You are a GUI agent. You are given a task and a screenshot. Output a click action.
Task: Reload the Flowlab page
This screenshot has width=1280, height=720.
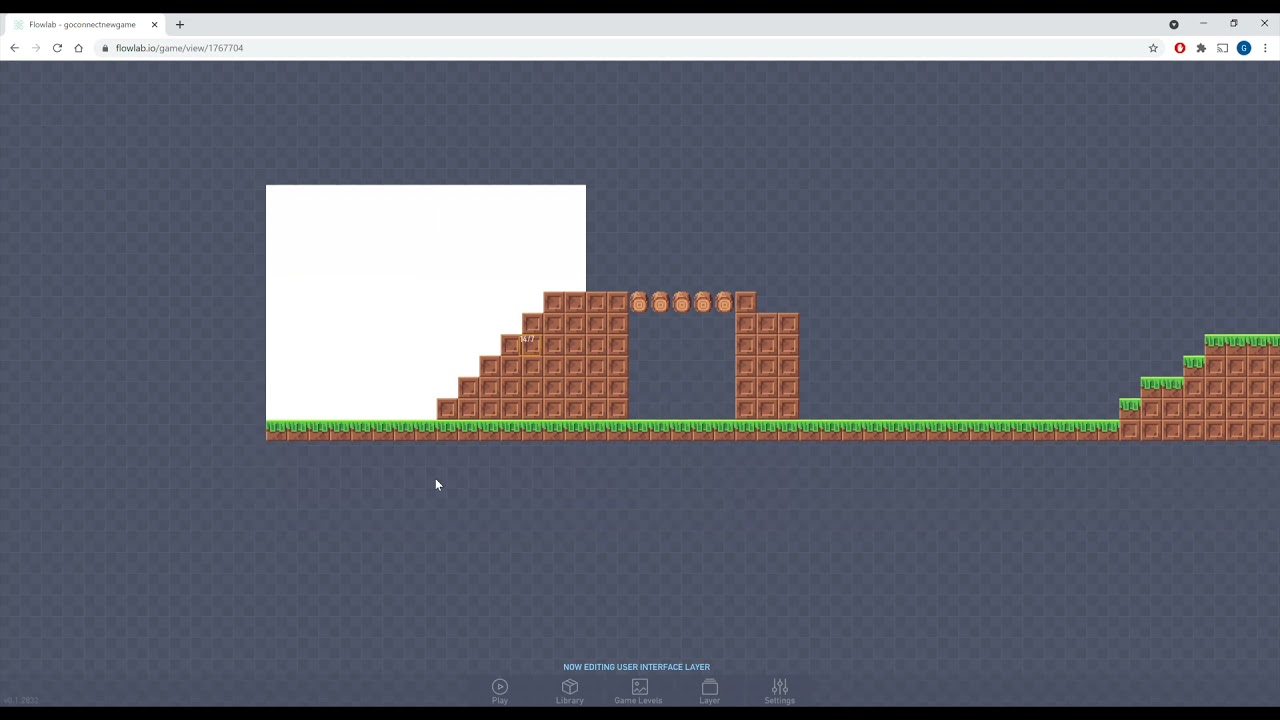[57, 48]
